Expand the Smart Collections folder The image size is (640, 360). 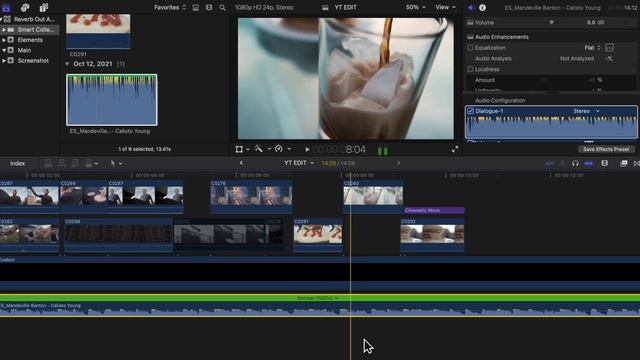coord(4,30)
